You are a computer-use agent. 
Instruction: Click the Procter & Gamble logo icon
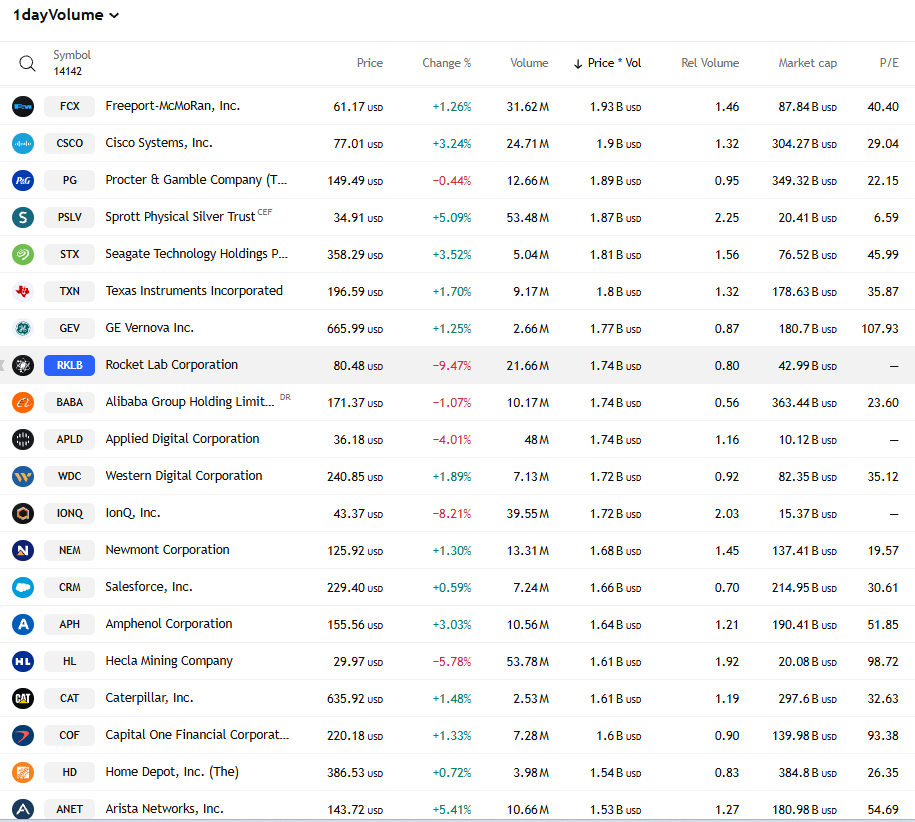point(23,180)
